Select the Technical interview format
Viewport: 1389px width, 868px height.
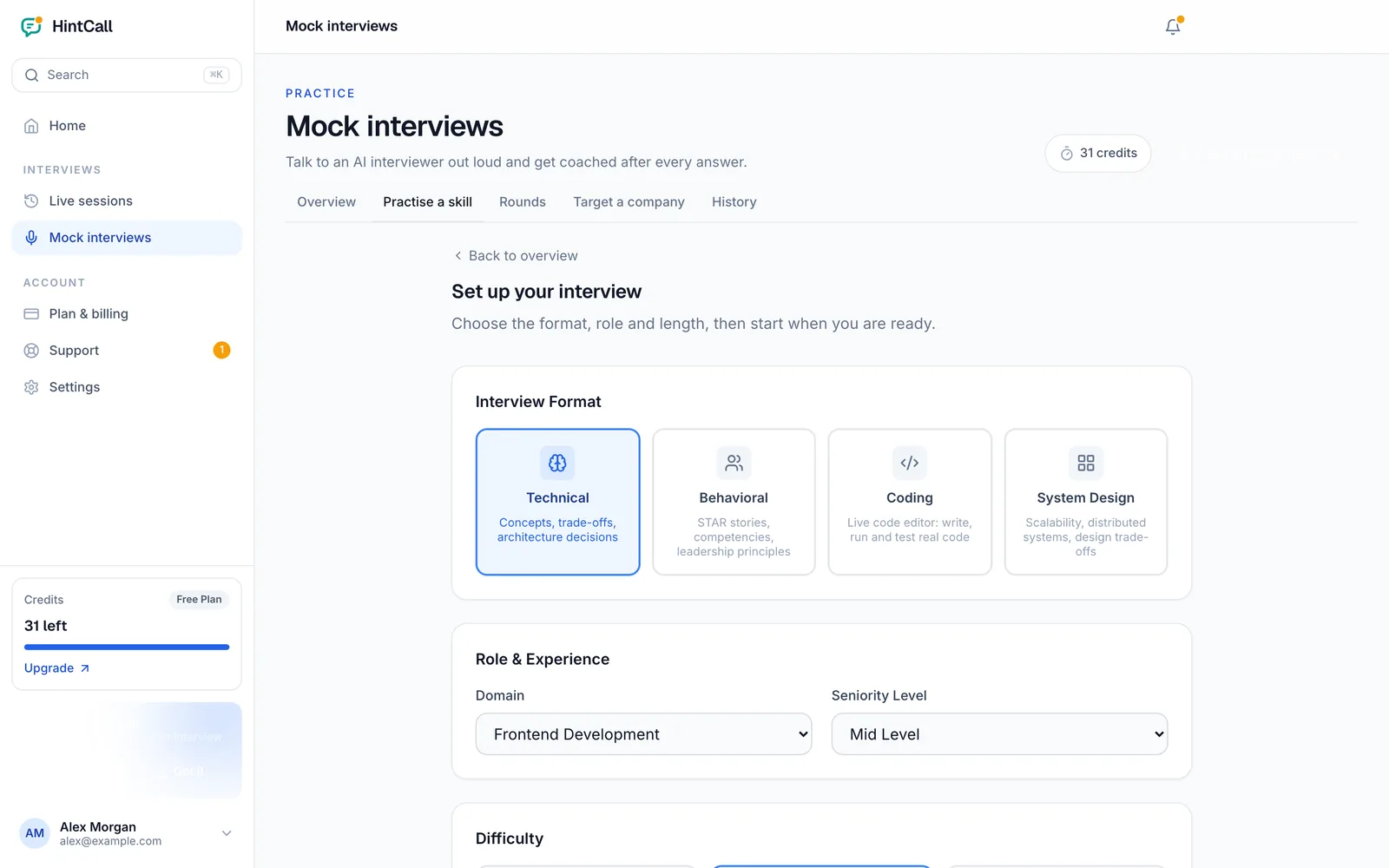557,502
